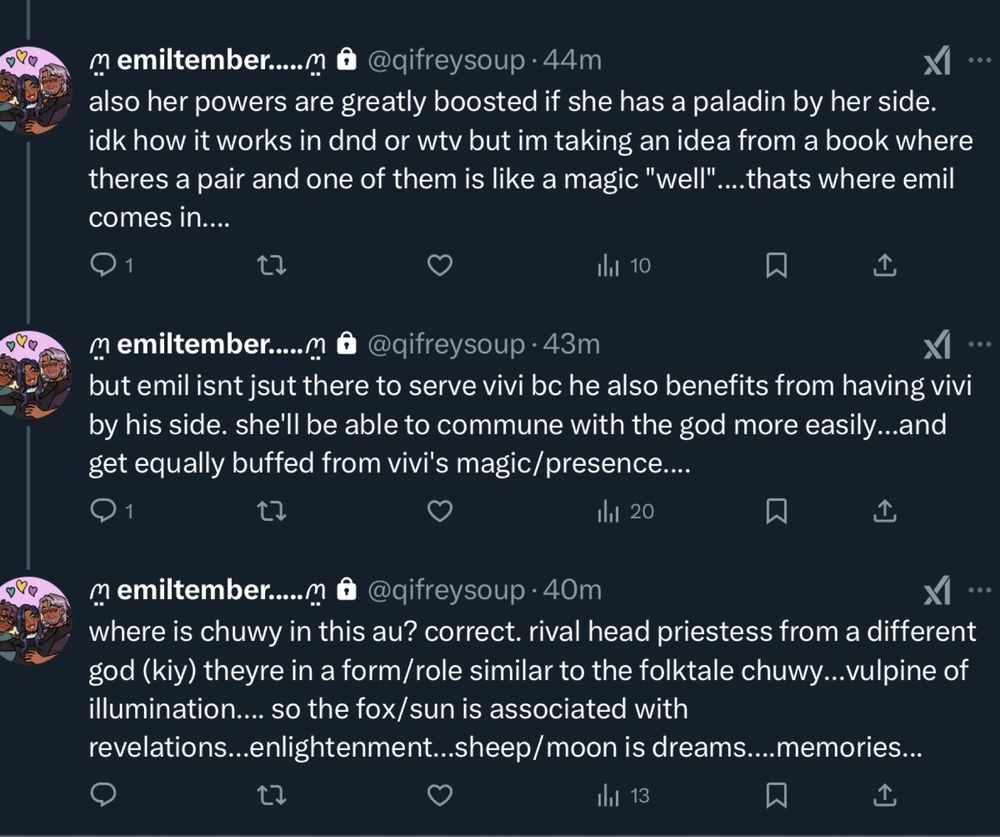Retweet the tweet posted 43m ago
The image size is (1000, 837).
point(272,511)
